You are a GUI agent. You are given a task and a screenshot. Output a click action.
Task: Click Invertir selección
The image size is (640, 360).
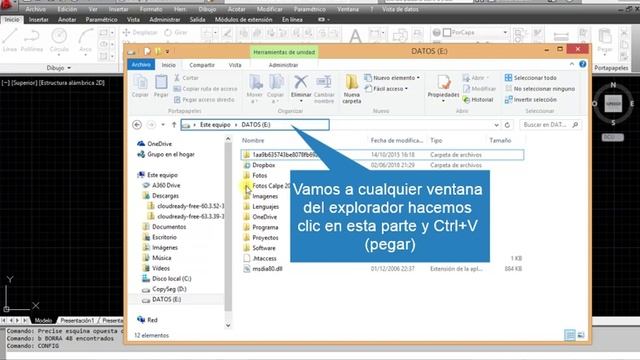pos(531,100)
